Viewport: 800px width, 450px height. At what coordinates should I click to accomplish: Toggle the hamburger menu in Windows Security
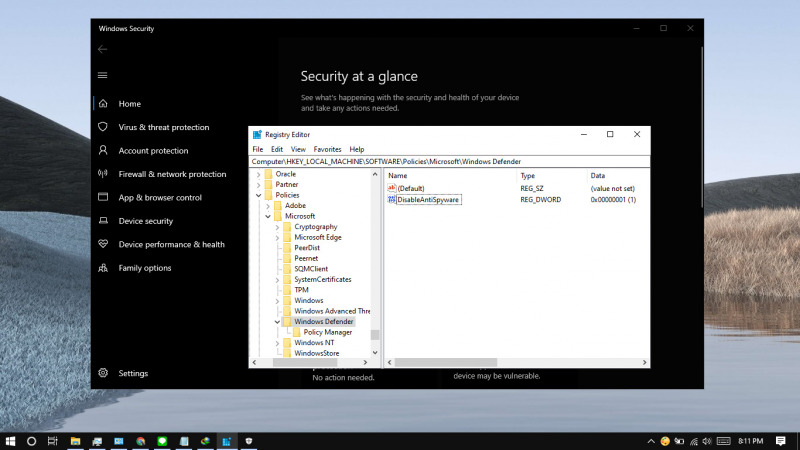pyautogui.click(x=103, y=76)
